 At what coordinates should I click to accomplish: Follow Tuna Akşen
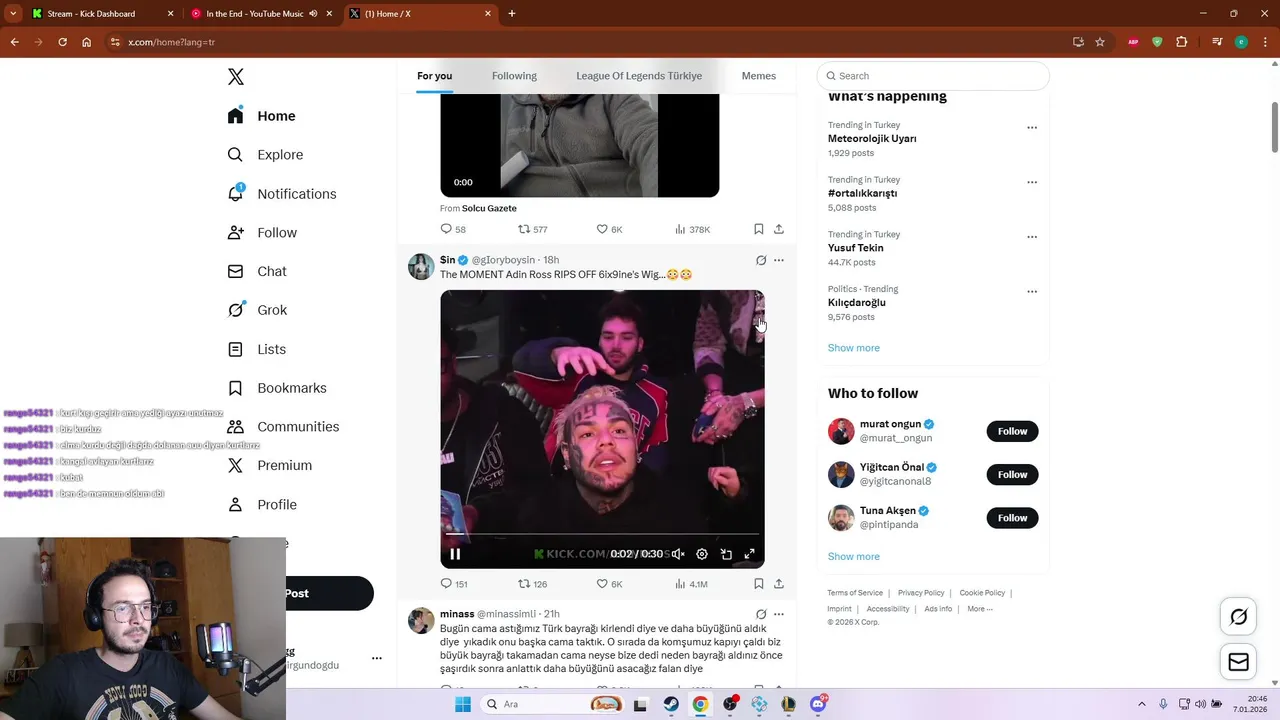tap(1012, 518)
